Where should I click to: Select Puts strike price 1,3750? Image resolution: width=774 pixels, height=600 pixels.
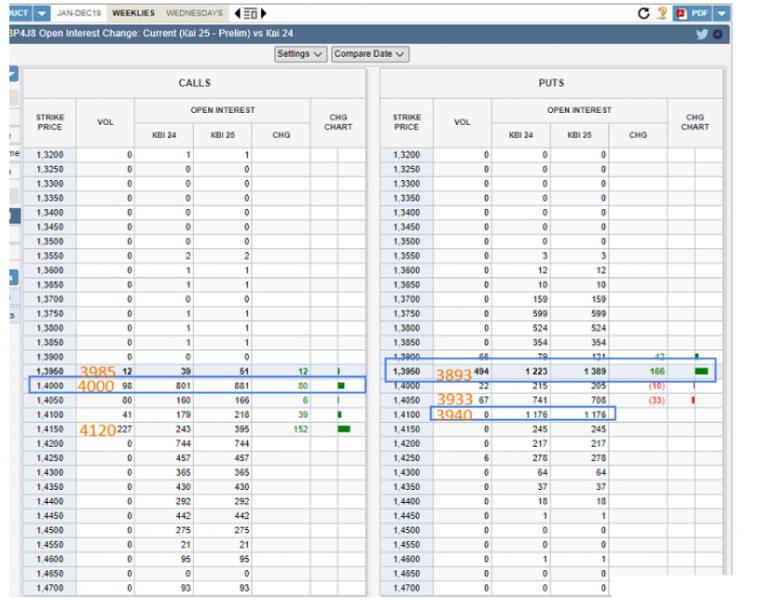pyautogui.click(x=407, y=314)
